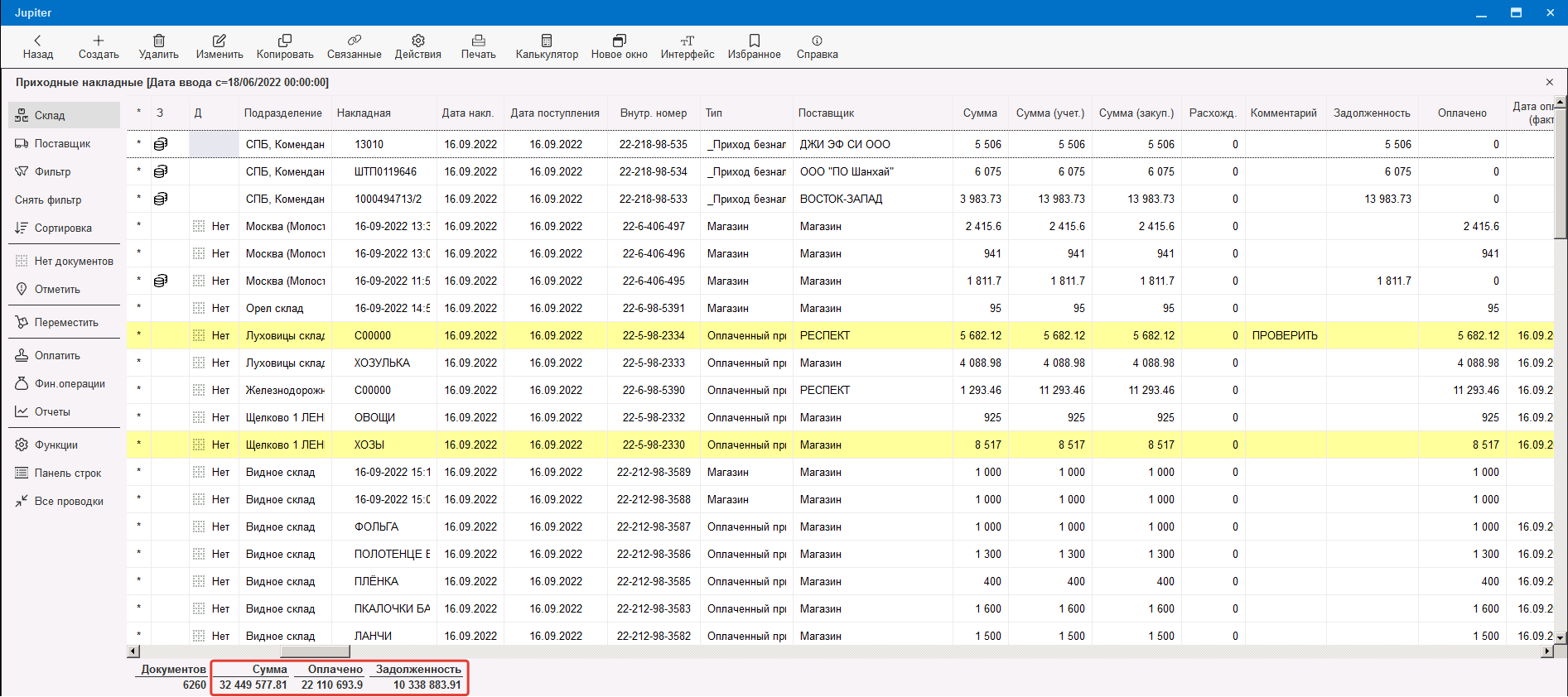Create new document with Создать
1568x697 pixels.
[x=99, y=47]
